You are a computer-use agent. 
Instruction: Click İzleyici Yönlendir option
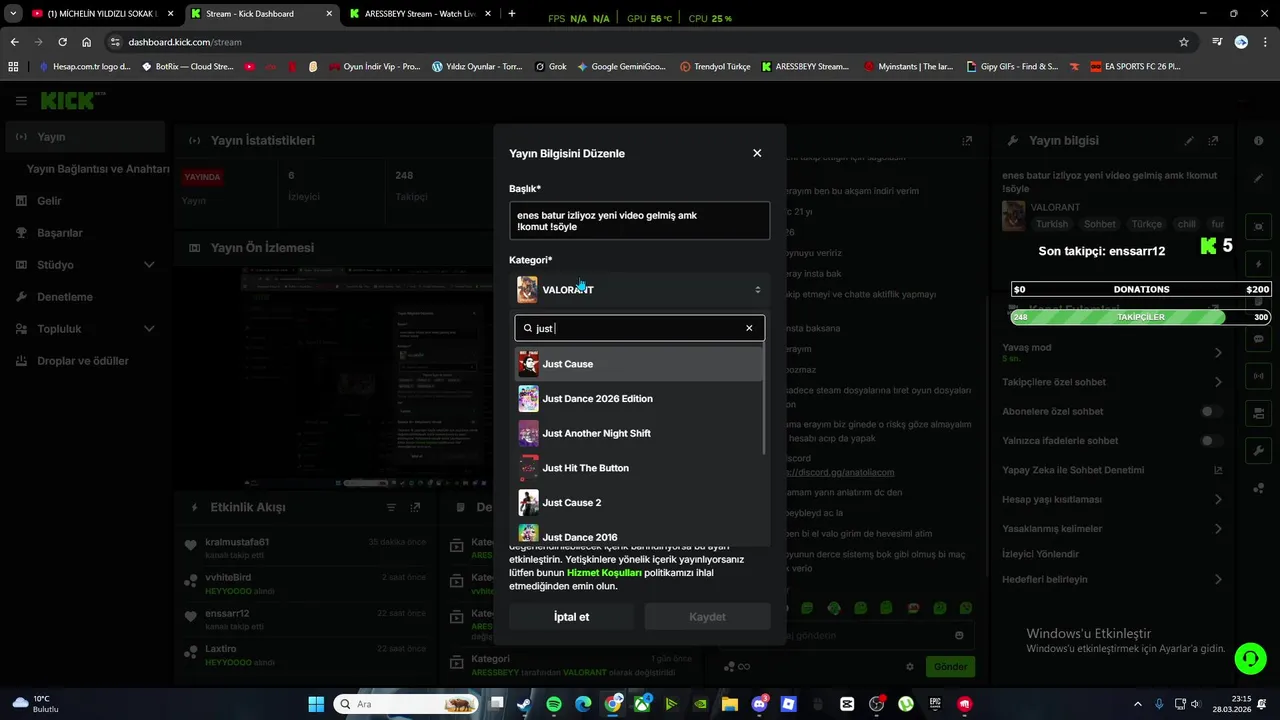(x=1040, y=554)
